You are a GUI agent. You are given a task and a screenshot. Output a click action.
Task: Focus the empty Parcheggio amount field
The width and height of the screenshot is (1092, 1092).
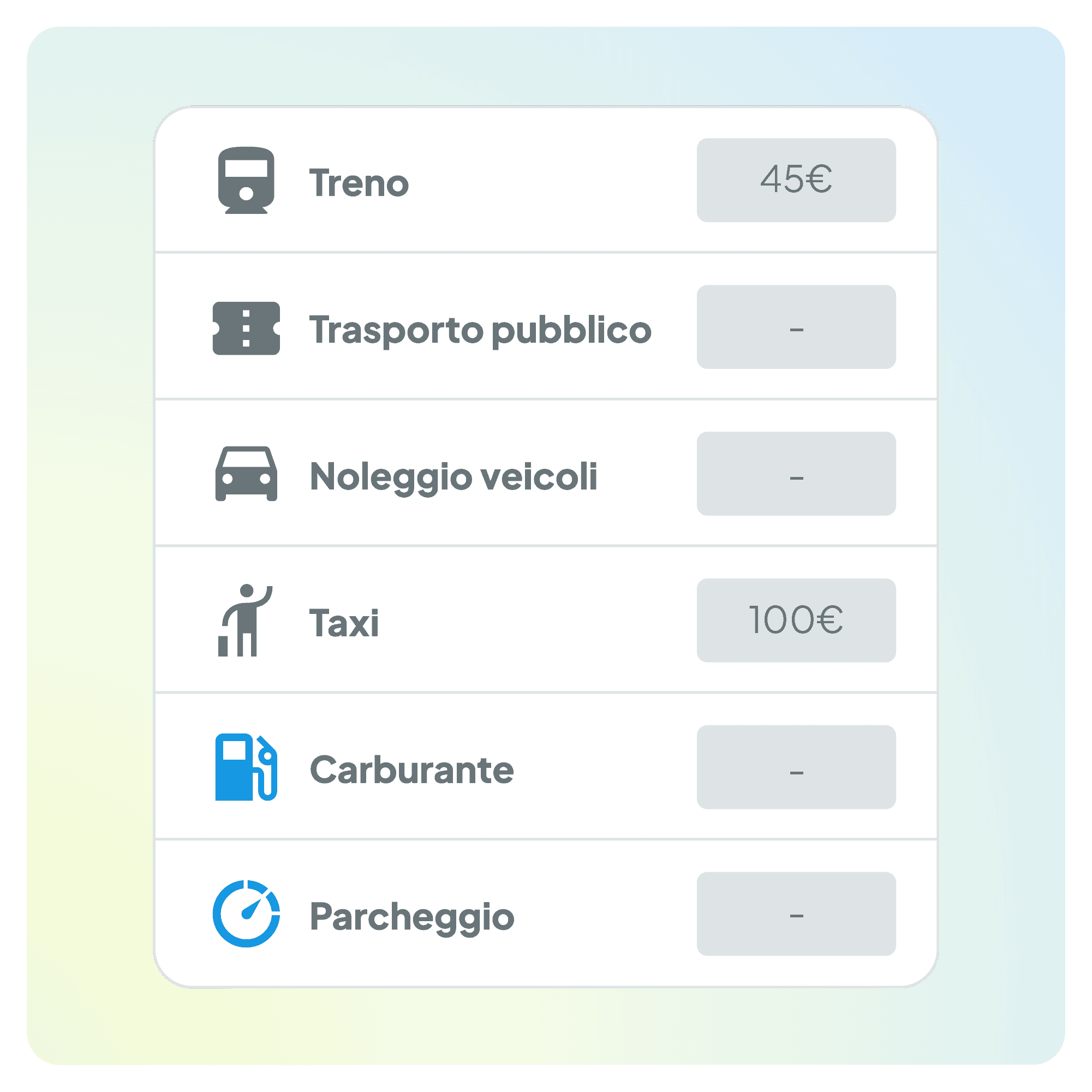point(796,914)
